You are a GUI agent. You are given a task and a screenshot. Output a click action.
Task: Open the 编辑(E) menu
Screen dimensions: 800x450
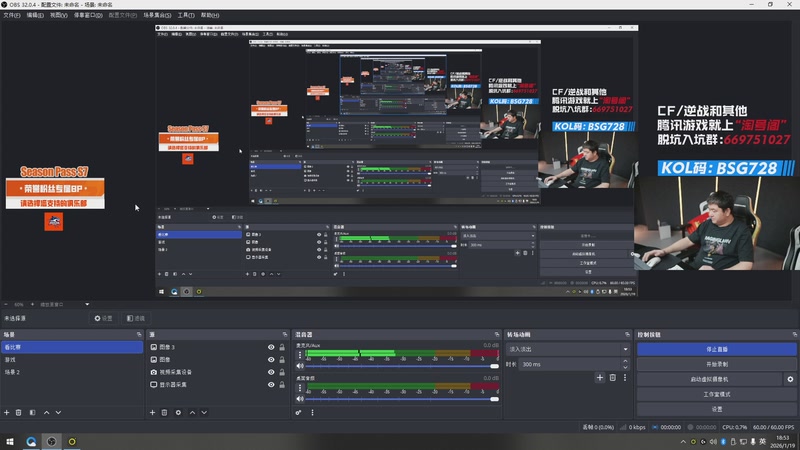tap(35, 15)
